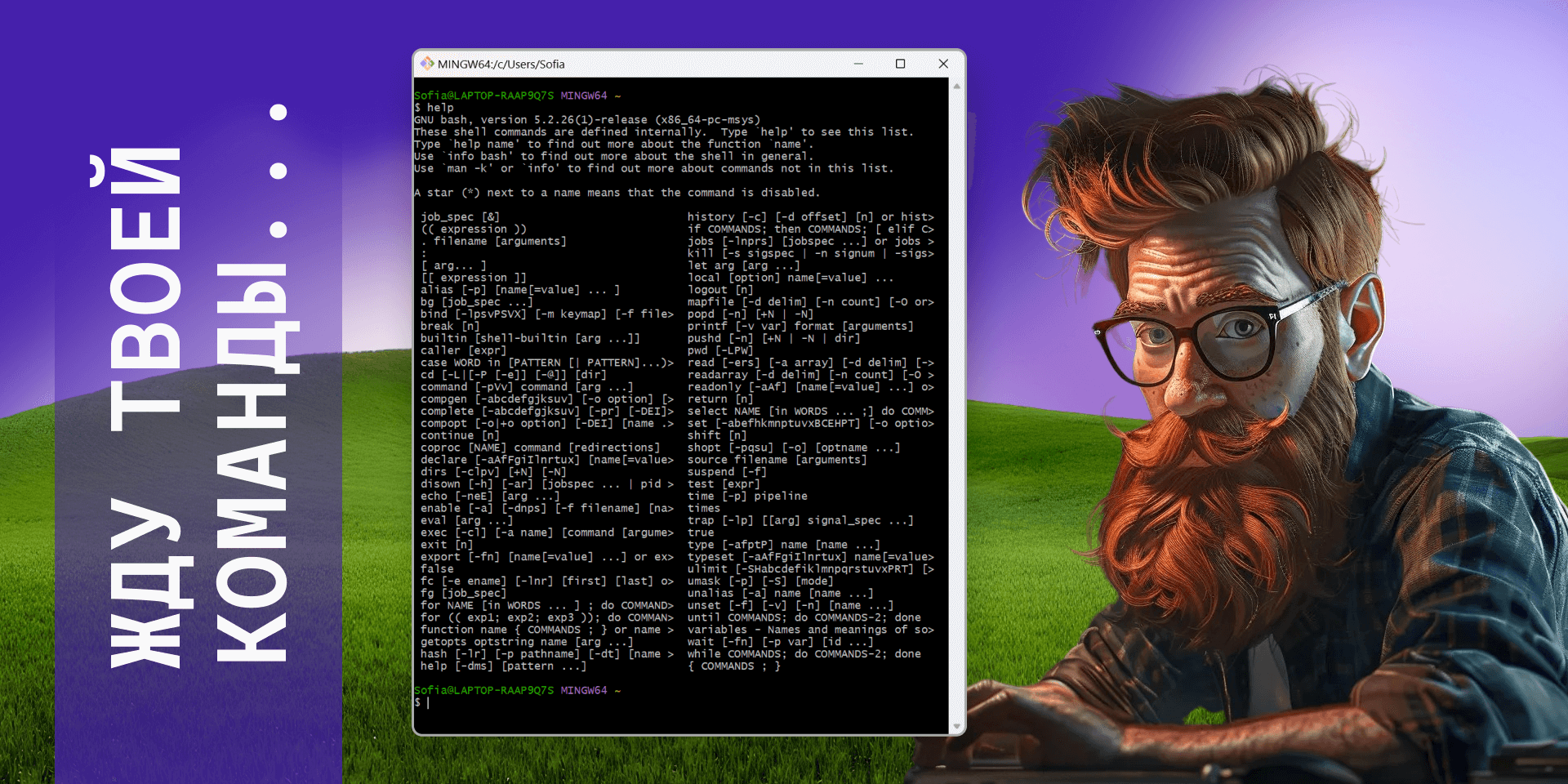The width and height of the screenshot is (1568, 784).
Task: Close the MINGW64 terminal window
Action: 943,64
